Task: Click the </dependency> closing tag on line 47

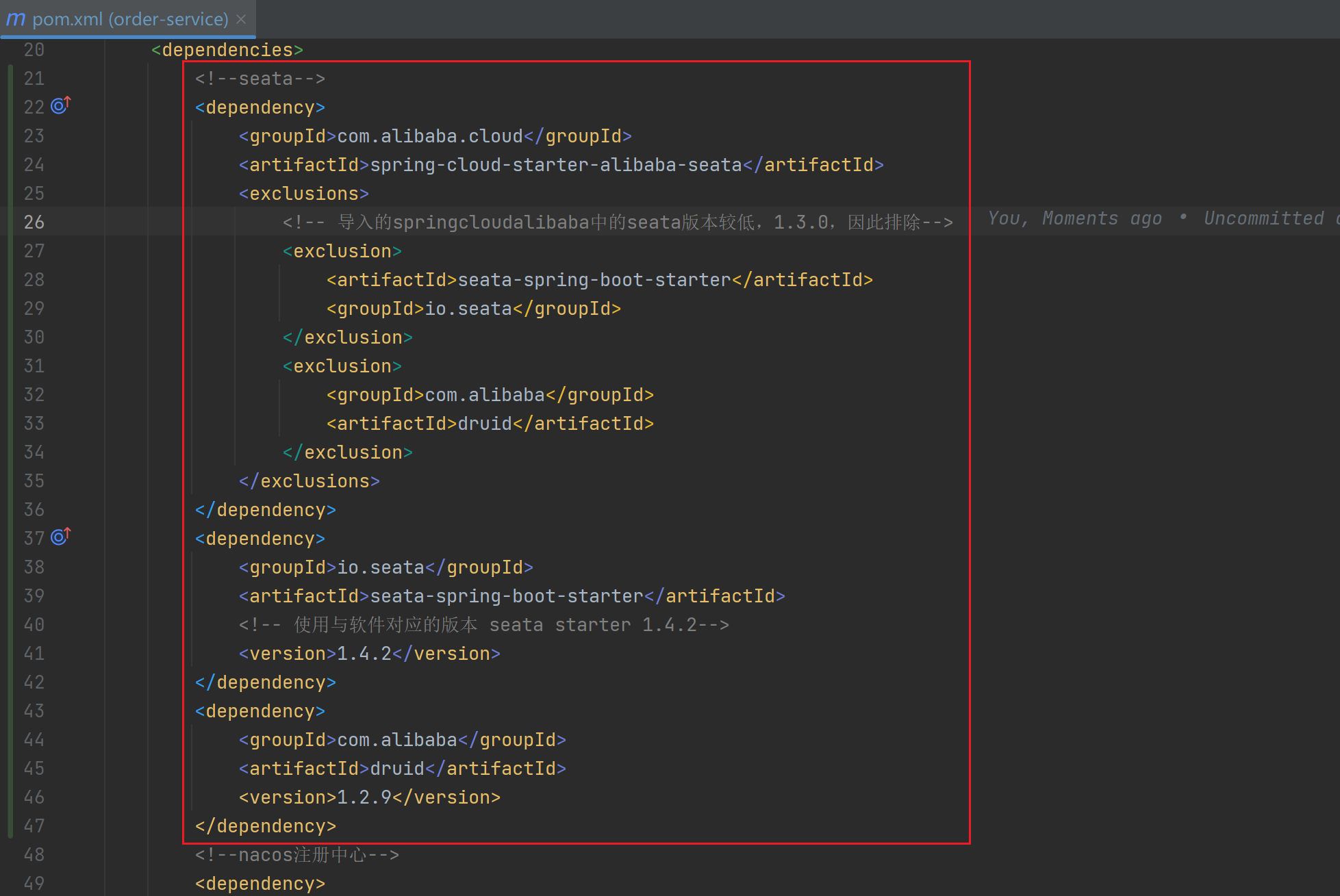Action: click(x=266, y=826)
